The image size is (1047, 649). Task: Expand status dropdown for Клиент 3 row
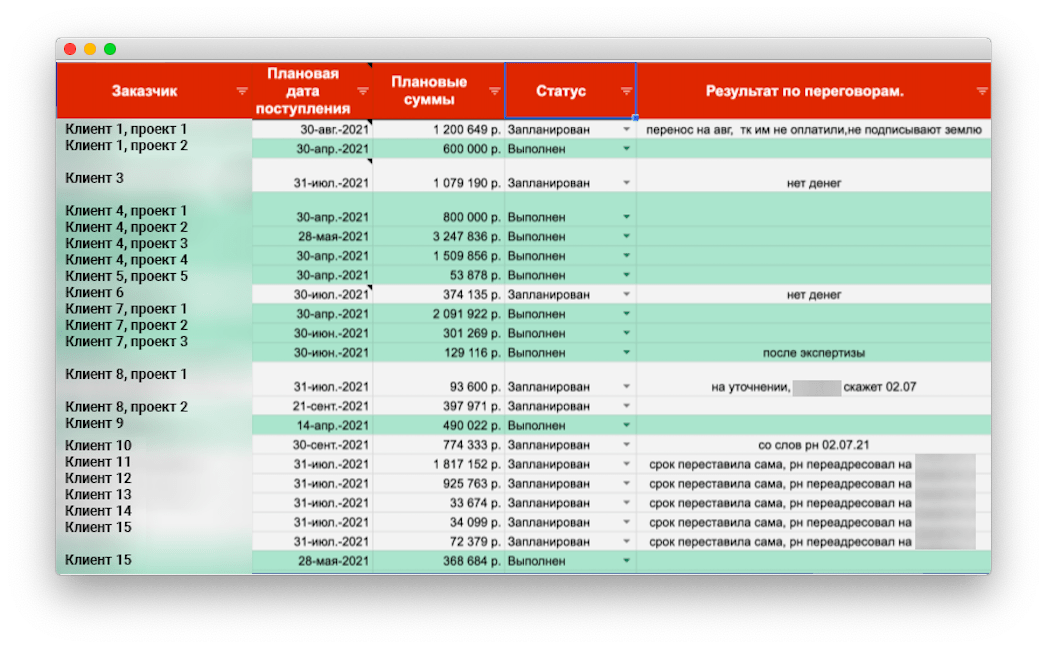[627, 183]
